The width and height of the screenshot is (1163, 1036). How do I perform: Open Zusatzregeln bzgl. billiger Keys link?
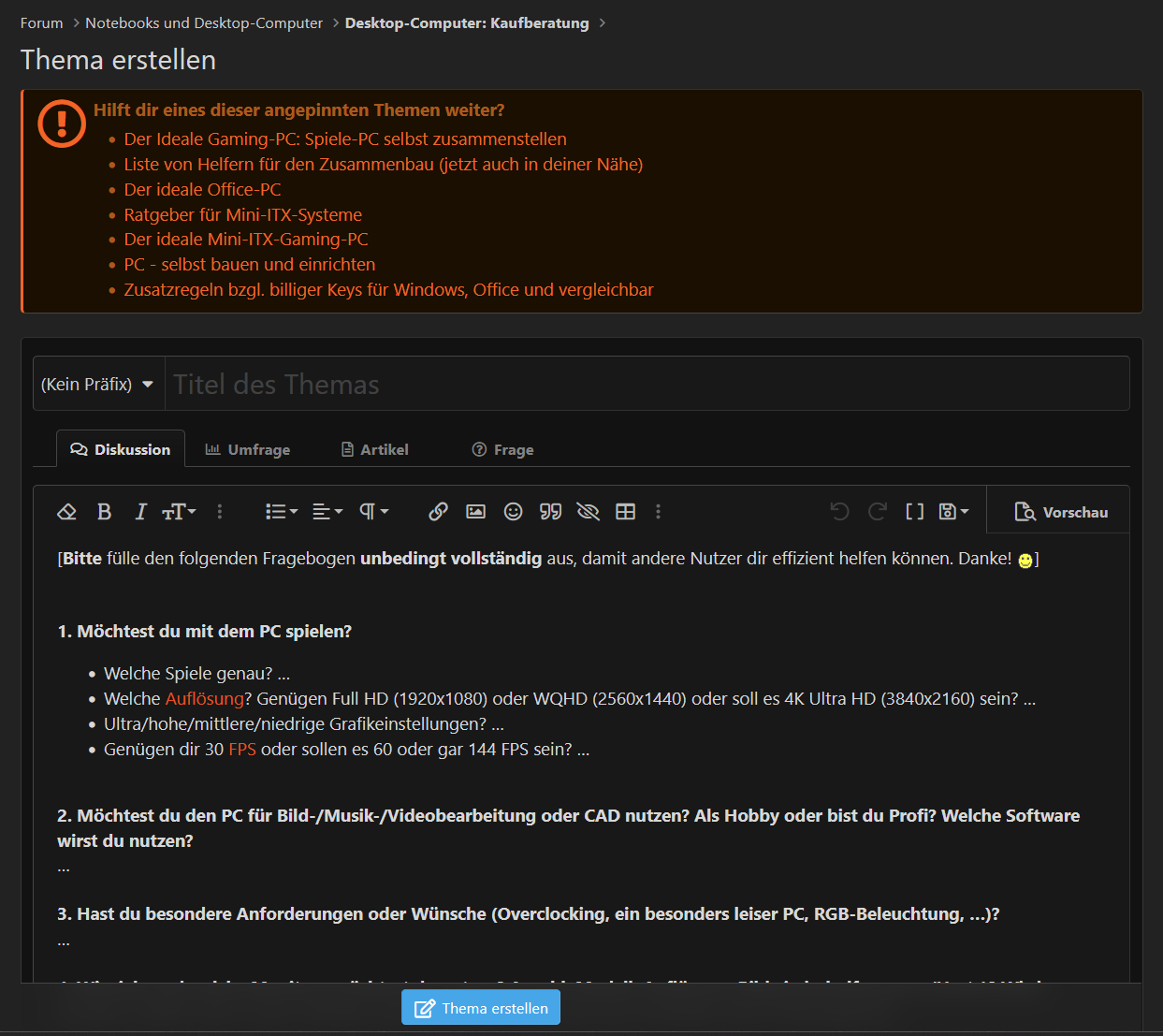coord(389,290)
